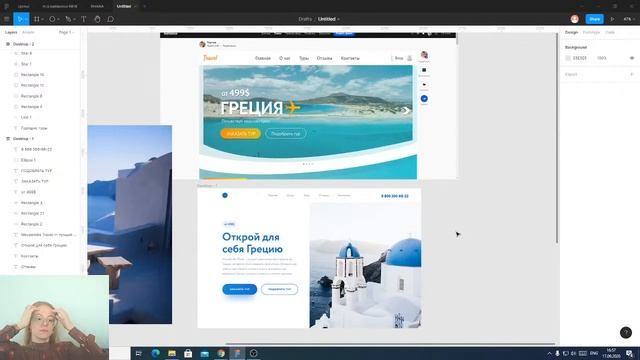This screenshot has height=360, width=640.
Task: Open the help question mark button
Action: [x=626, y=332]
